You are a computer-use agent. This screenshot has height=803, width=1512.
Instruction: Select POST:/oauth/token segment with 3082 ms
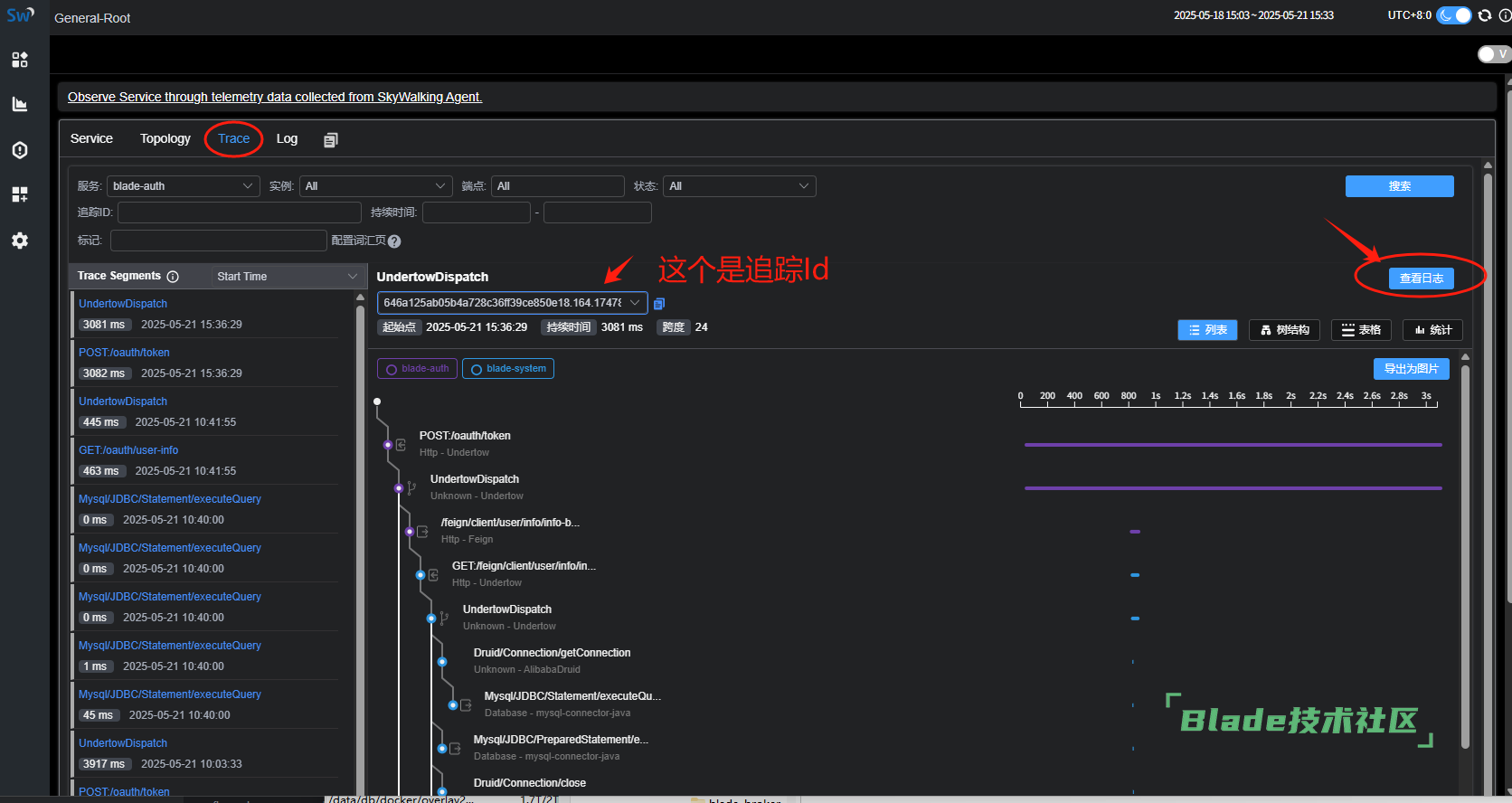coord(205,363)
